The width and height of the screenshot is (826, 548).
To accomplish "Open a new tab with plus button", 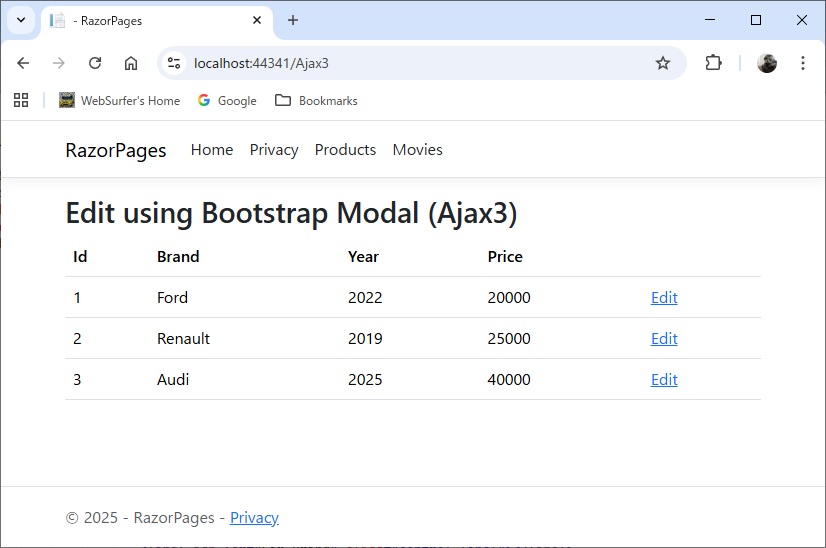I will (293, 20).
